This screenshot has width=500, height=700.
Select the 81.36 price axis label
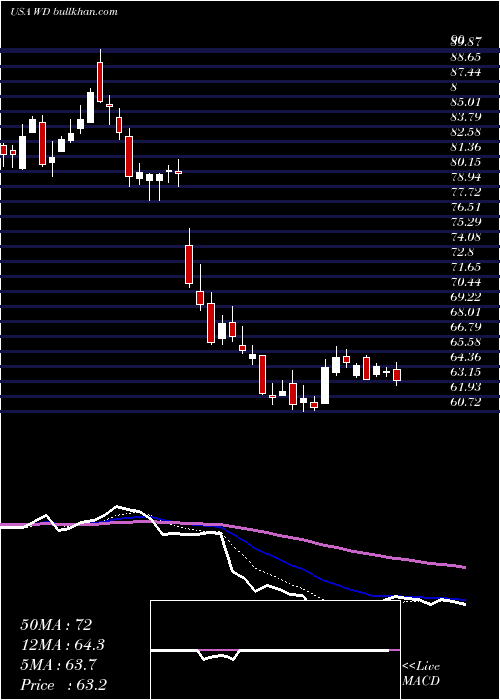click(x=465, y=147)
